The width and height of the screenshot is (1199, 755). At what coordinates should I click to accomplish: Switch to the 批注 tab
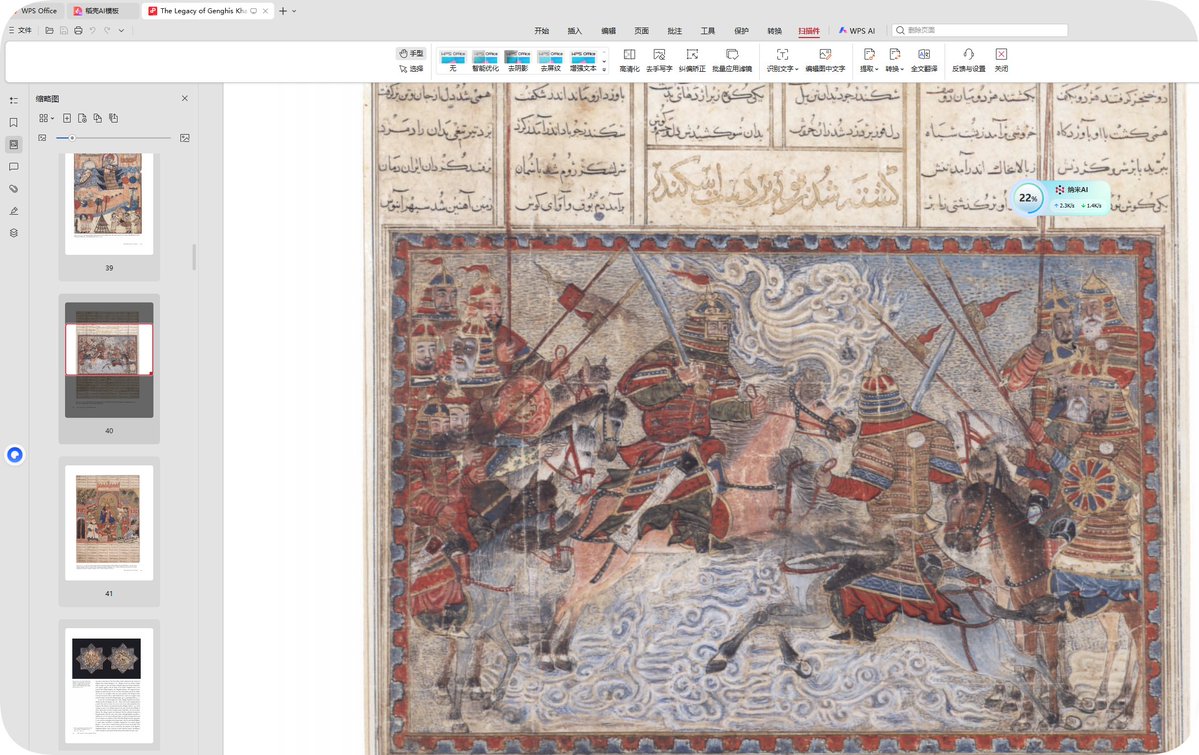[x=674, y=31]
